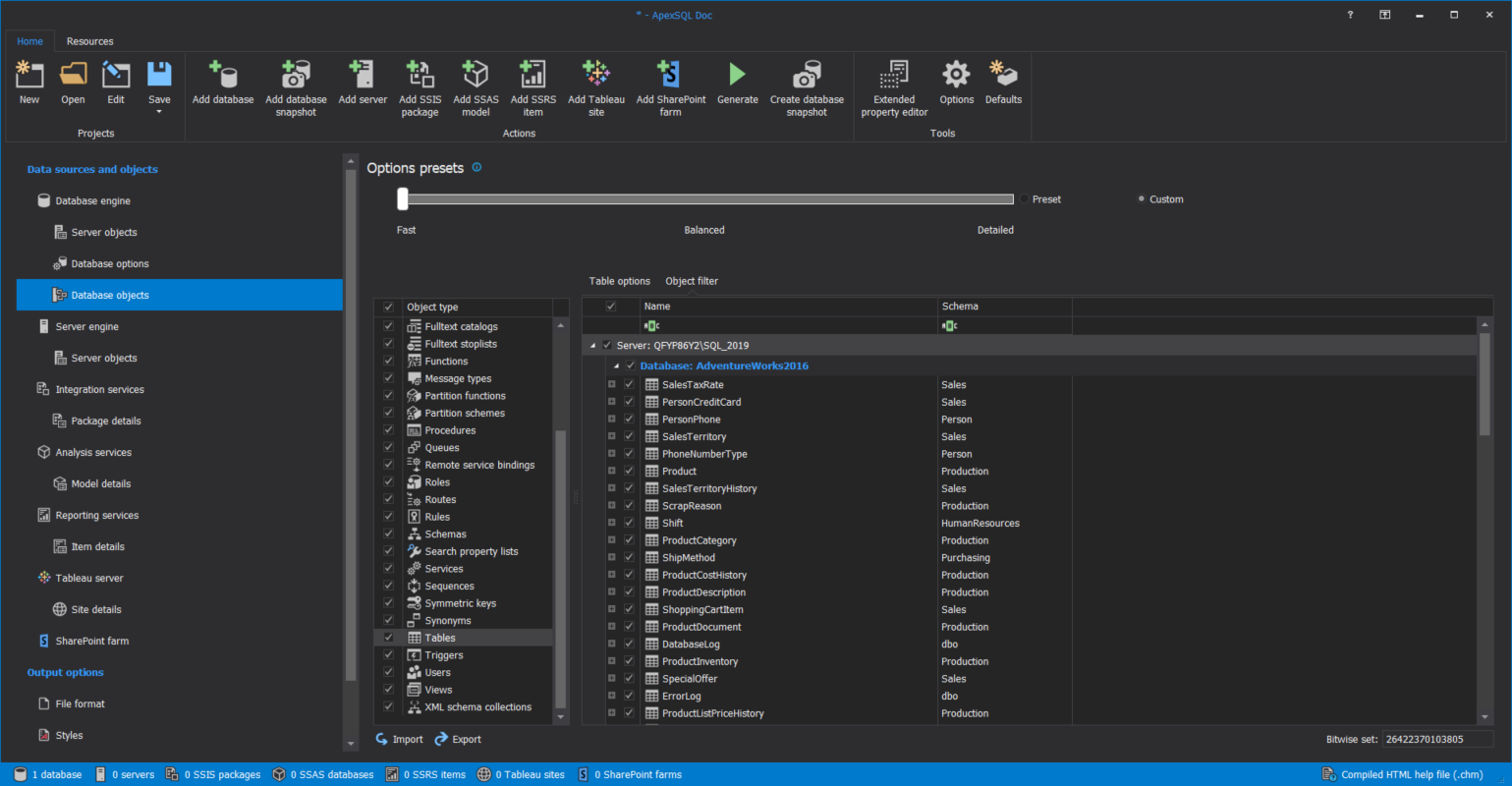Image resolution: width=1512 pixels, height=786 pixels.
Task: Open the Name column filter operator
Action: (x=651, y=325)
